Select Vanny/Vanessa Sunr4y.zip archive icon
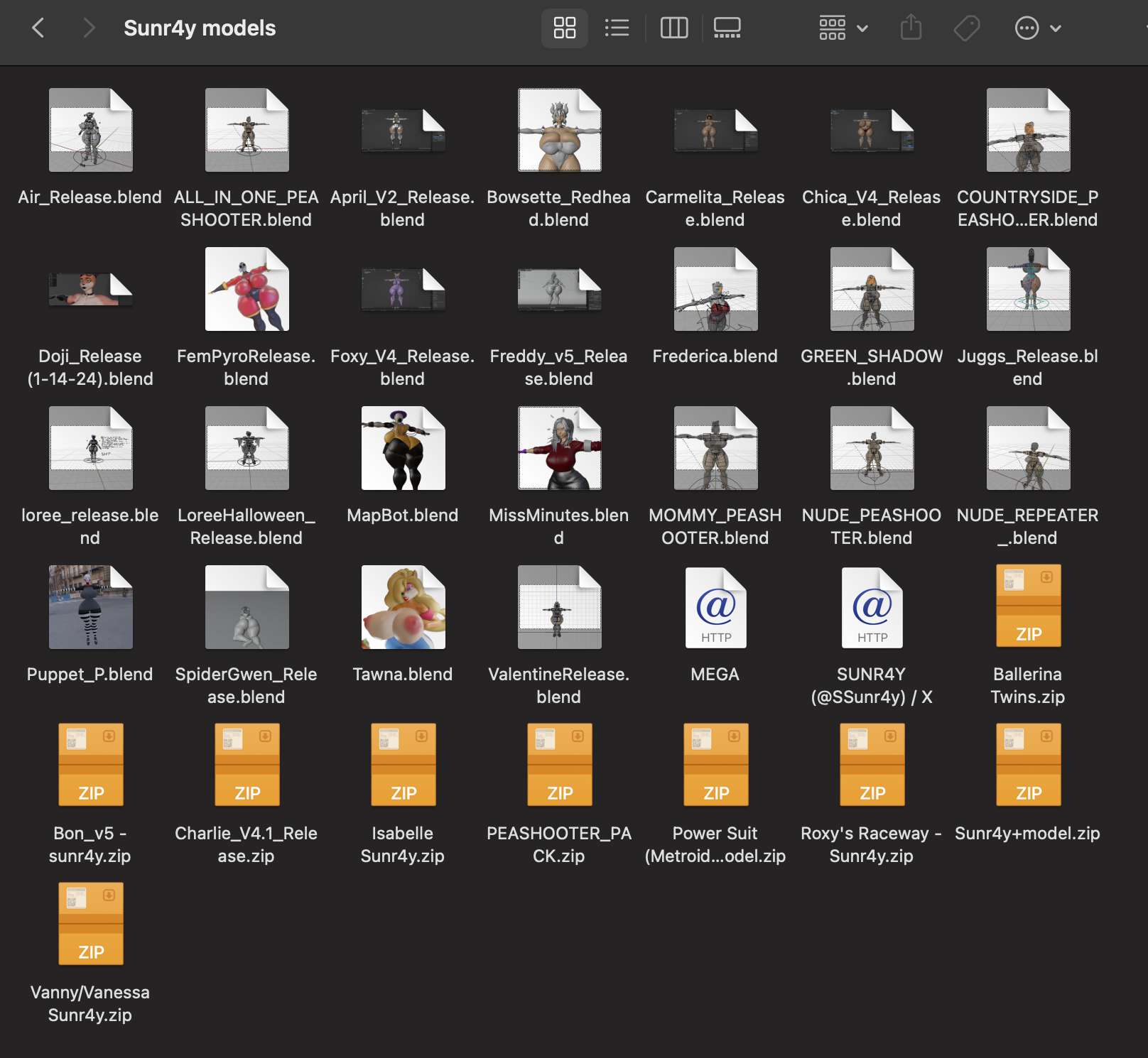Image resolution: width=1148 pixels, height=1058 pixels. (91, 924)
